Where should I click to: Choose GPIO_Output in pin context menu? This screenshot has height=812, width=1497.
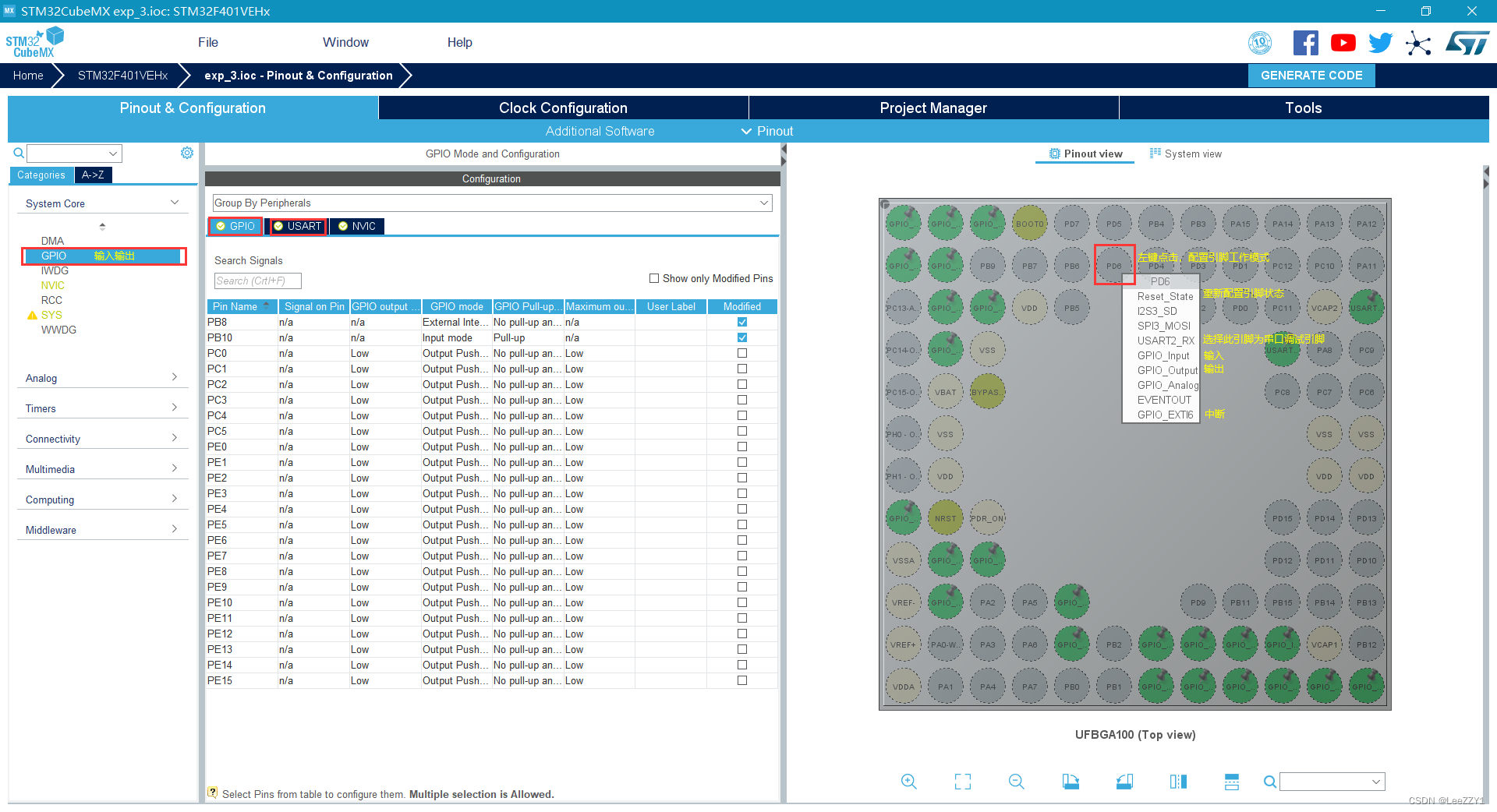point(1166,370)
